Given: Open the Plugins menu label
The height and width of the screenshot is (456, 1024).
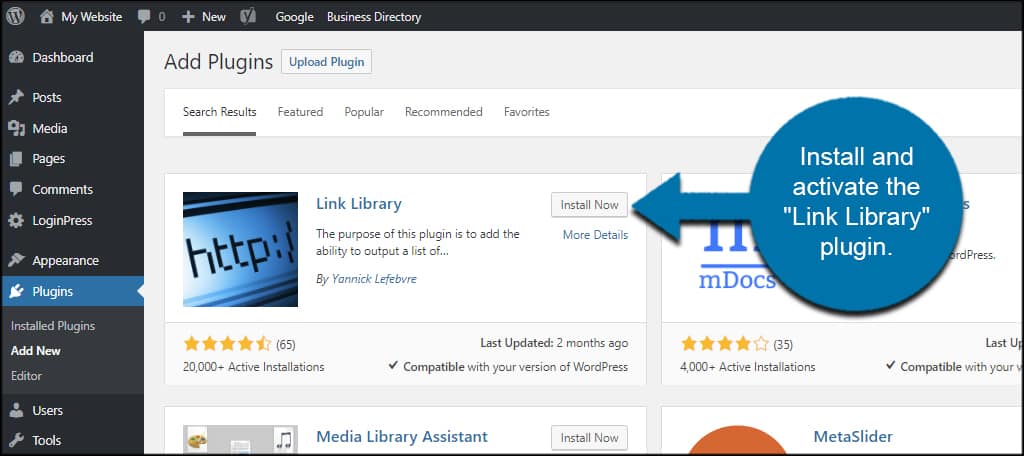Looking at the screenshot, I should coord(53,291).
